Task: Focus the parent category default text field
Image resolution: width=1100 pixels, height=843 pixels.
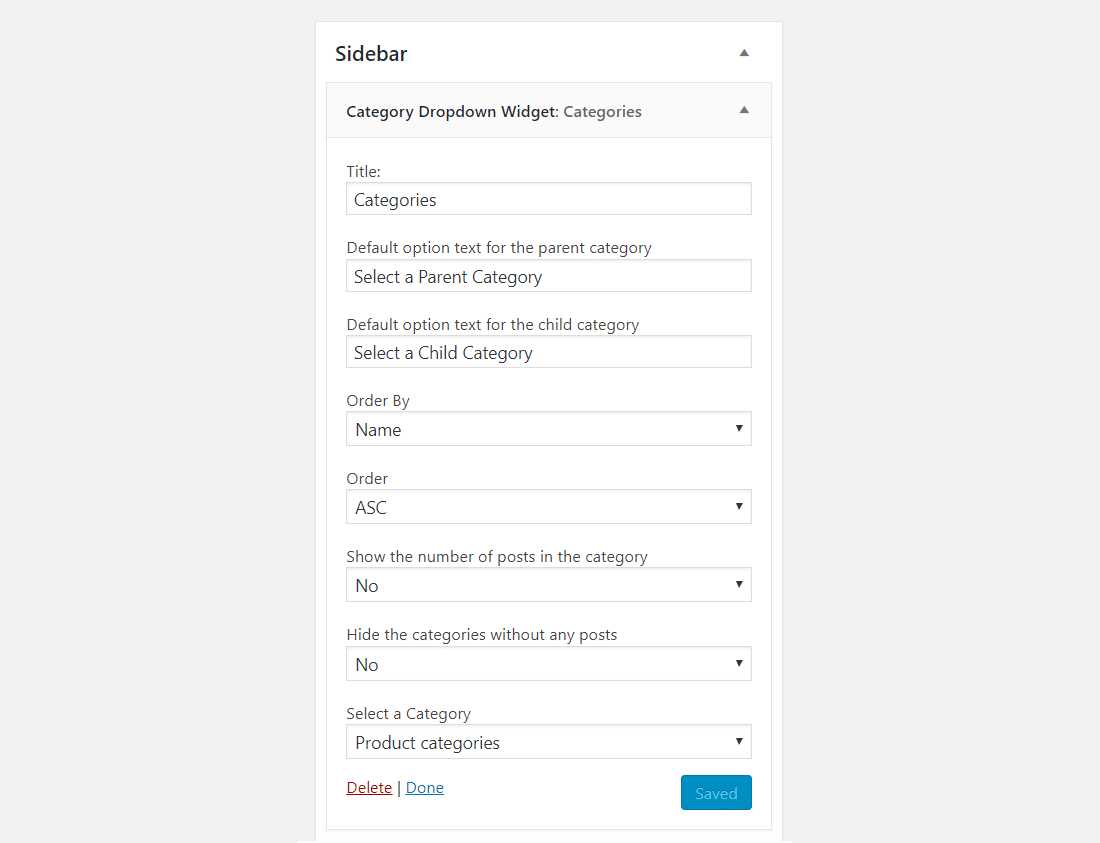Action: coord(548,276)
